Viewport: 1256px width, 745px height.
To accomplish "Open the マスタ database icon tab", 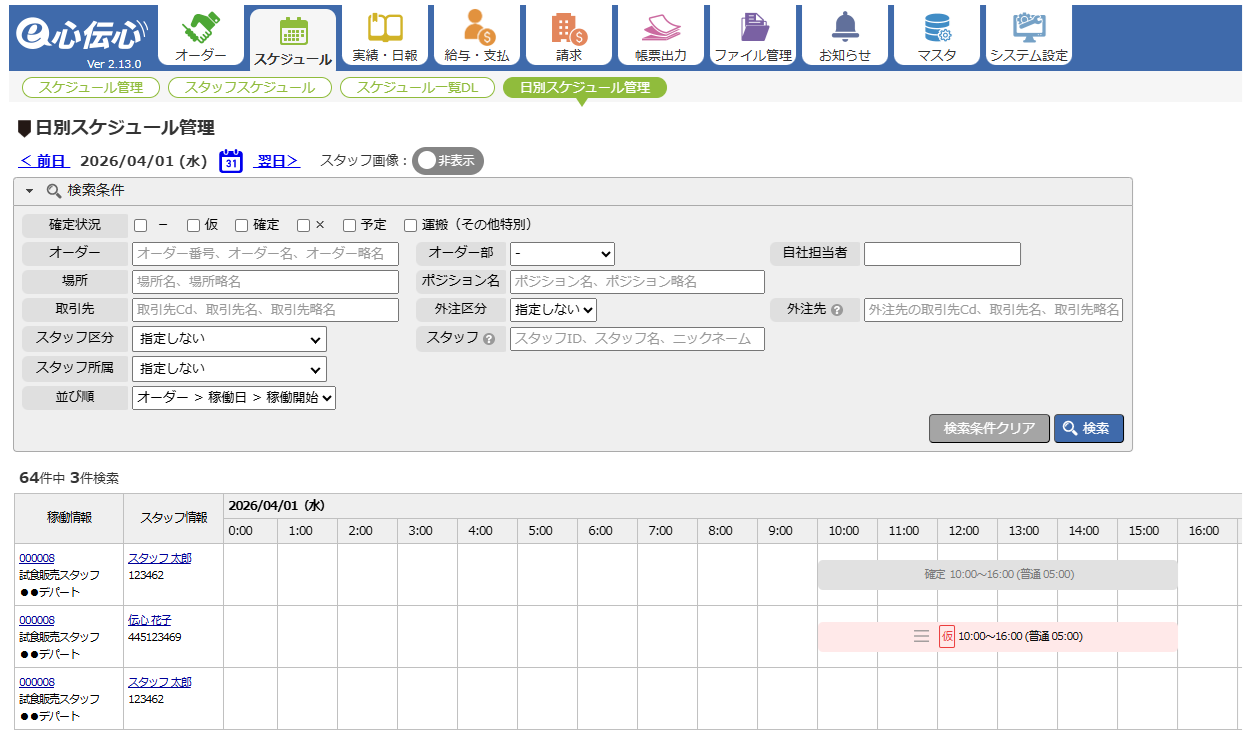I will coord(937,36).
